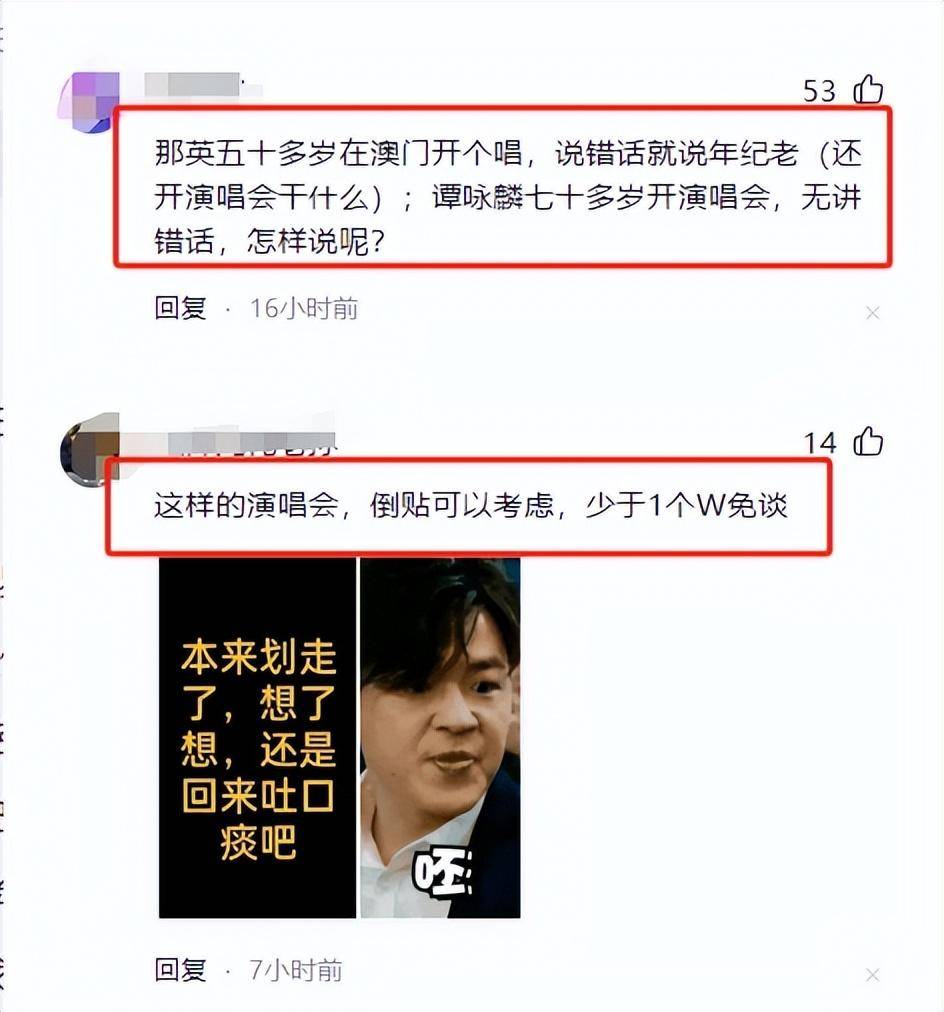Click the 呸 sticker on the meme

443,874
